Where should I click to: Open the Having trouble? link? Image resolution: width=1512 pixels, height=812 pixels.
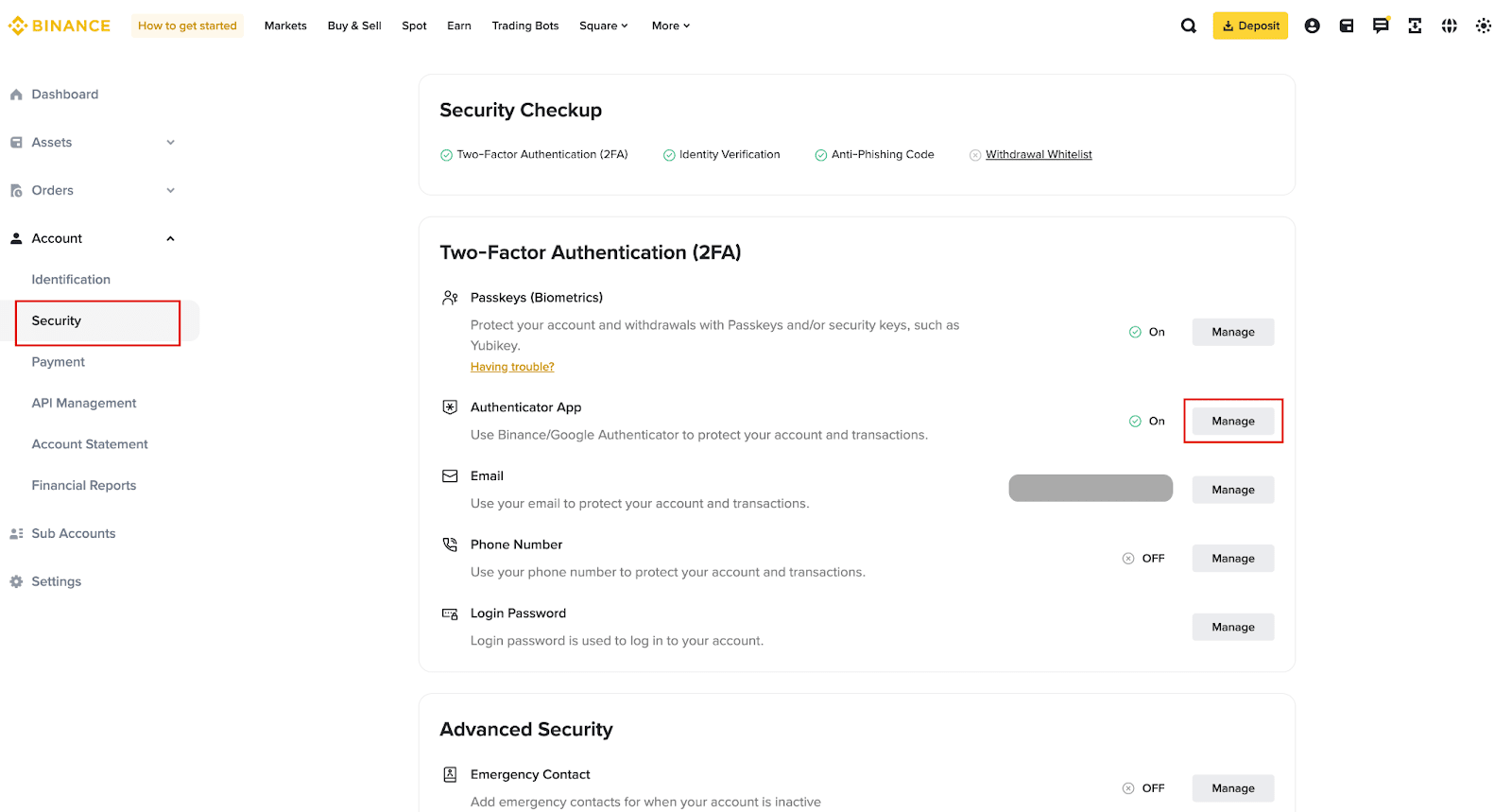(512, 367)
